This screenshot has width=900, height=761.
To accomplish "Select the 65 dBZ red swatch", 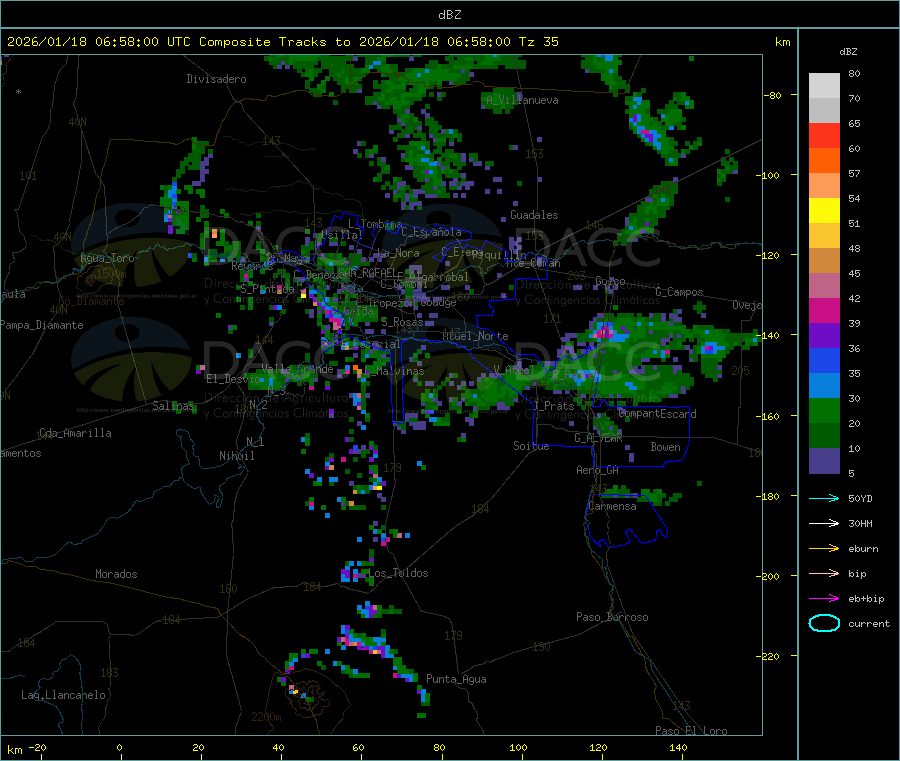I will pyautogui.click(x=824, y=135).
